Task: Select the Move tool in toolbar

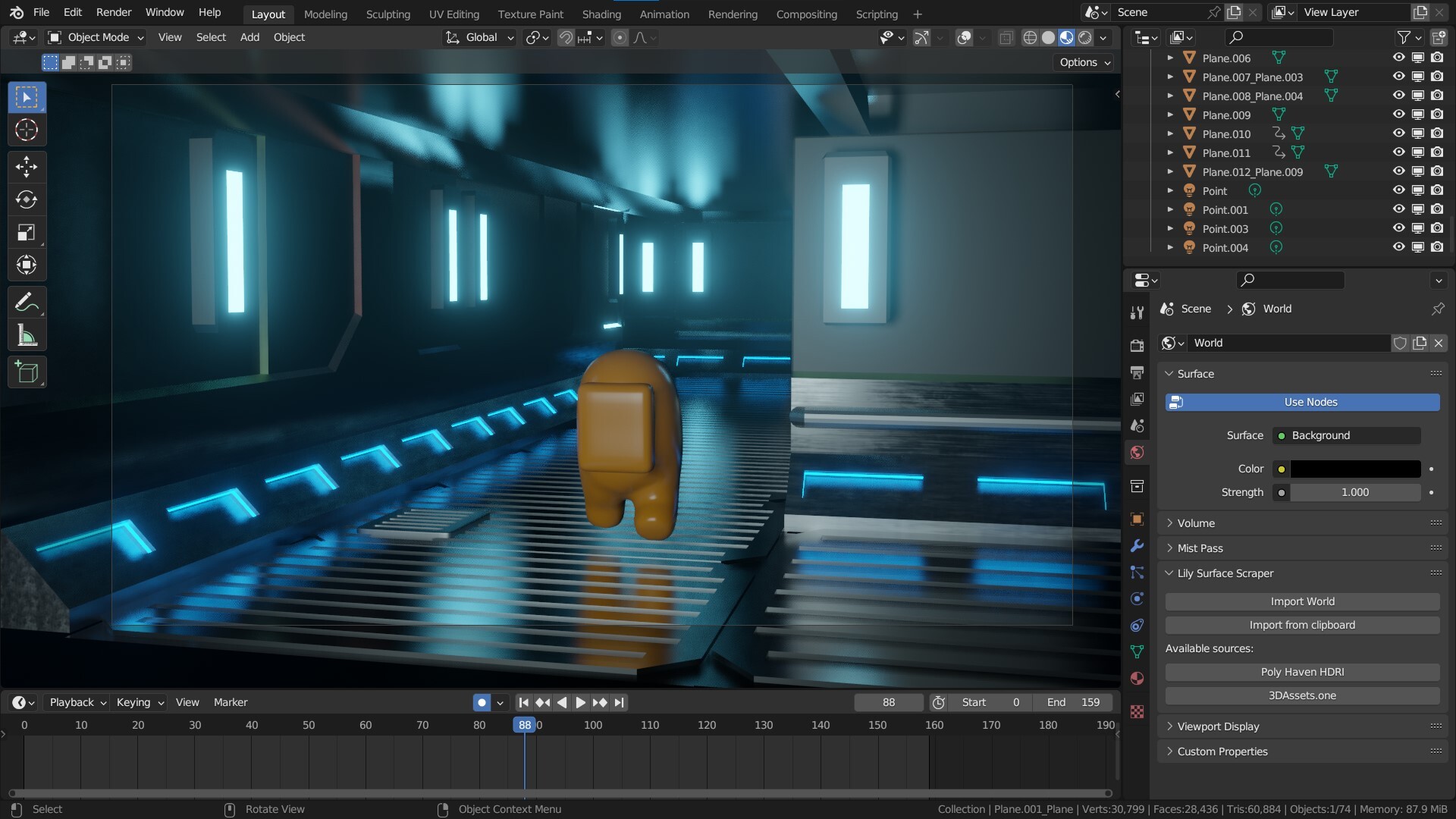Action: tap(27, 166)
